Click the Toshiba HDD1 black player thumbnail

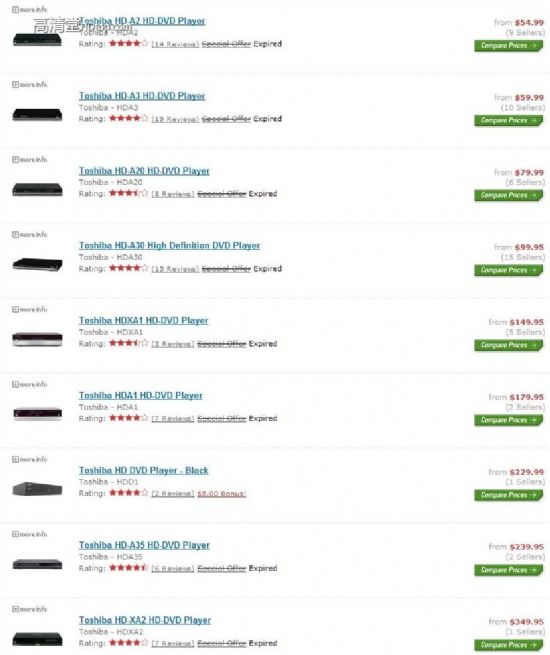pyautogui.click(x=37, y=489)
